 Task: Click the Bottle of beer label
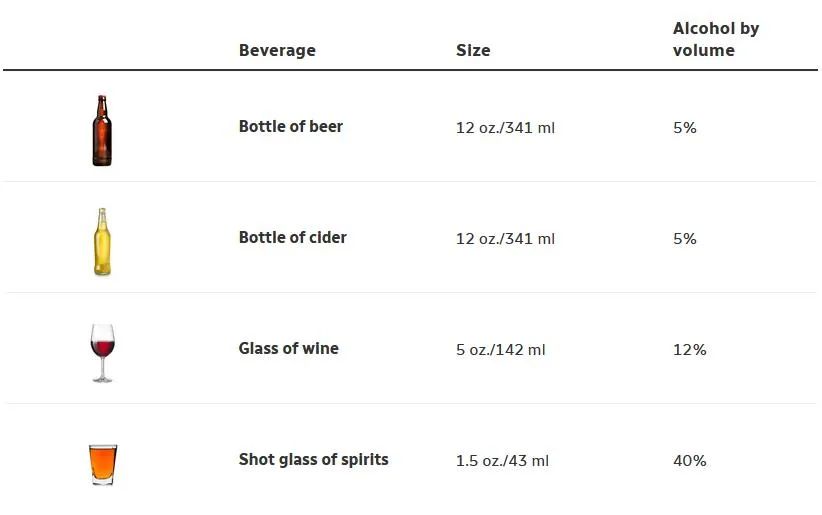(291, 126)
